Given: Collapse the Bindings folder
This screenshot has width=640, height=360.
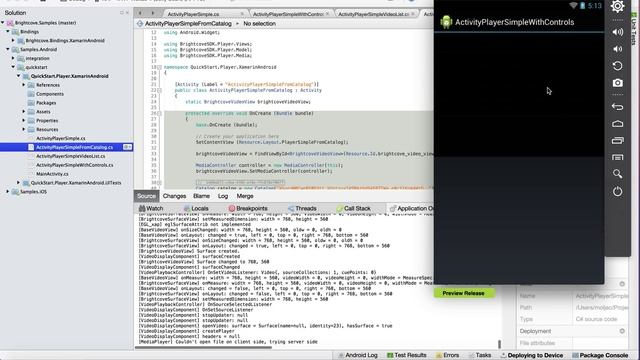Looking at the screenshot, I should coord(8,31).
